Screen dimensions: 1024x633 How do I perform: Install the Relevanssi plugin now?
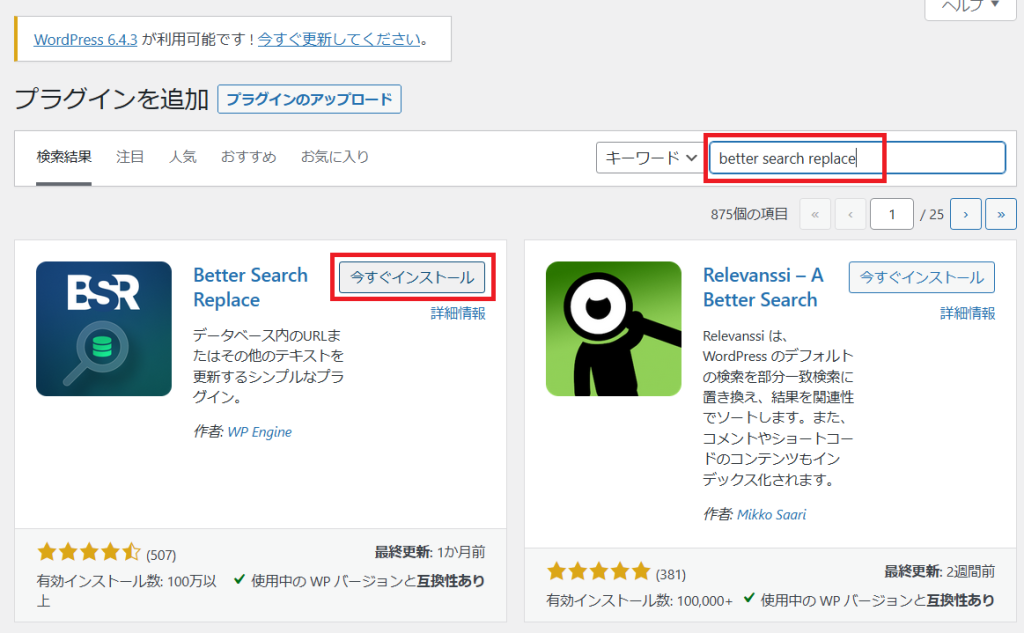921,278
